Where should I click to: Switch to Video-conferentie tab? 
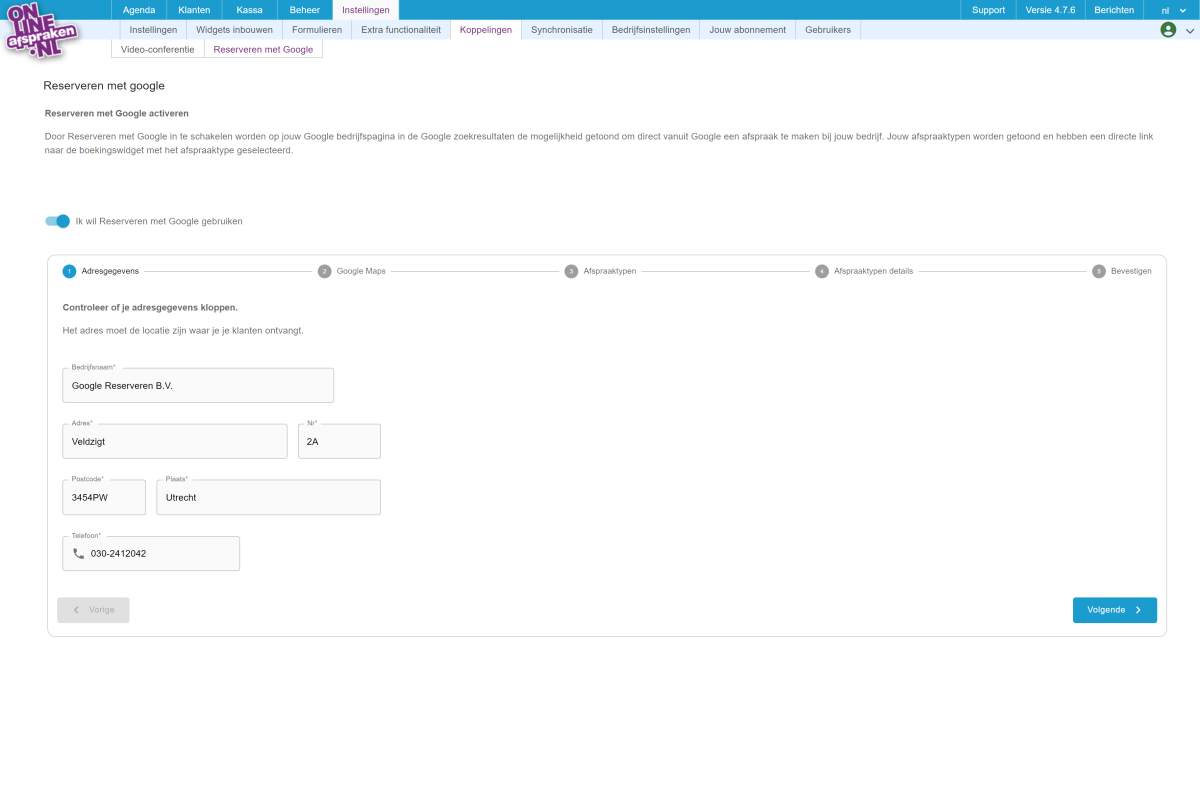click(x=158, y=49)
